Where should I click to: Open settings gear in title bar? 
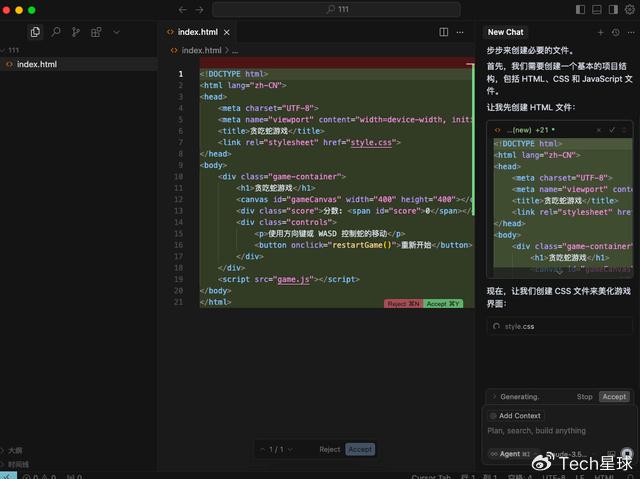coord(630,9)
